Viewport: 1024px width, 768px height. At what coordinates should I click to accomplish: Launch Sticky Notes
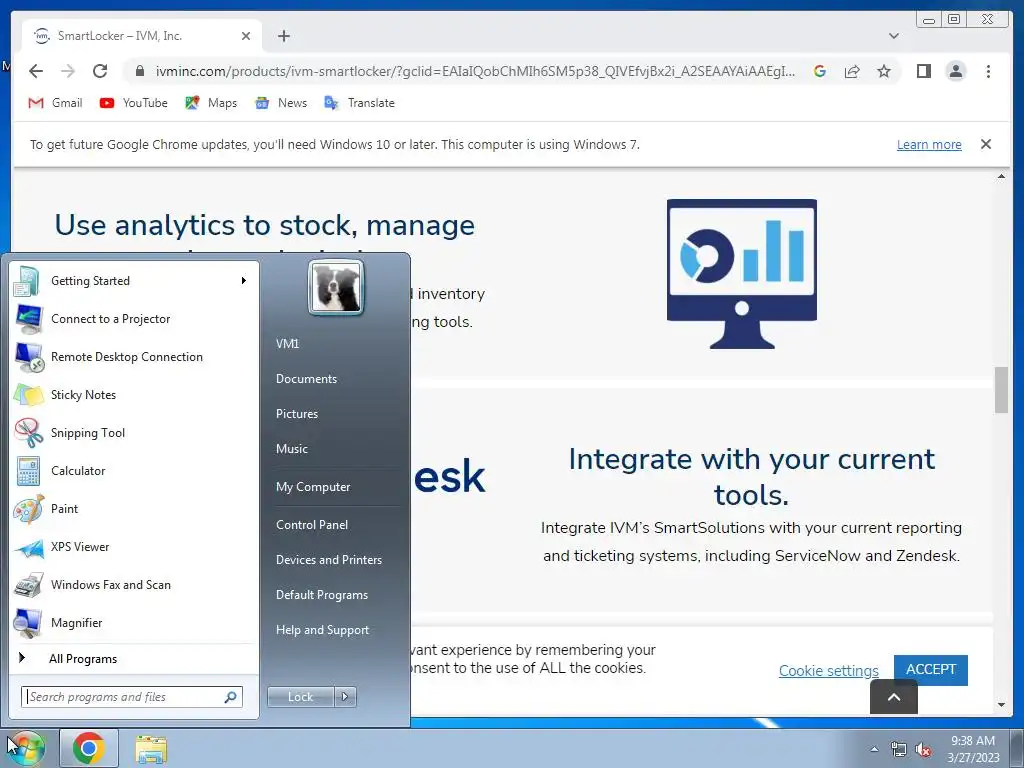point(134,394)
